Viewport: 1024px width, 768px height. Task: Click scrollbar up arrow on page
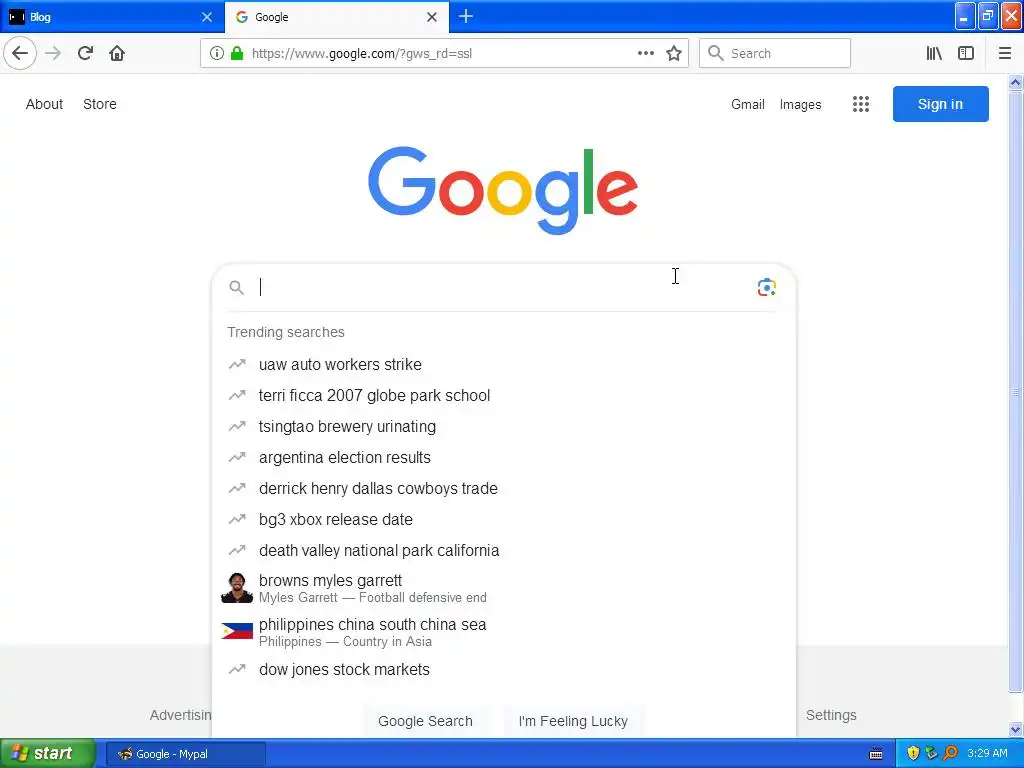click(1015, 82)
